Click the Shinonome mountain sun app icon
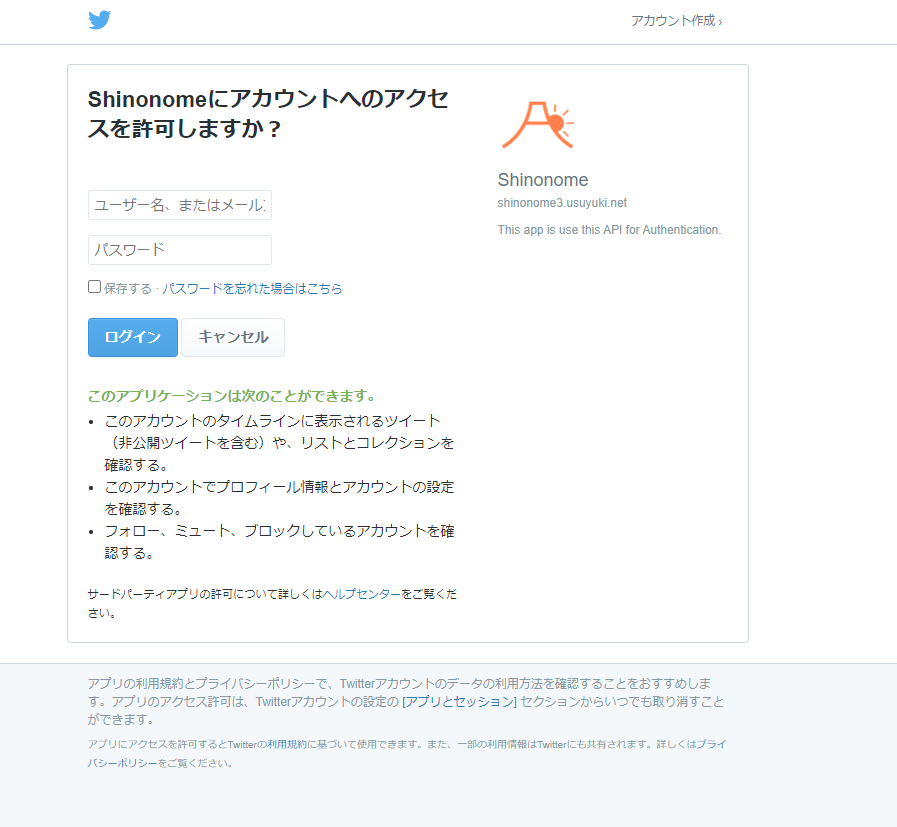Viewport: 897px width, 827px height. tap(538, 125)
